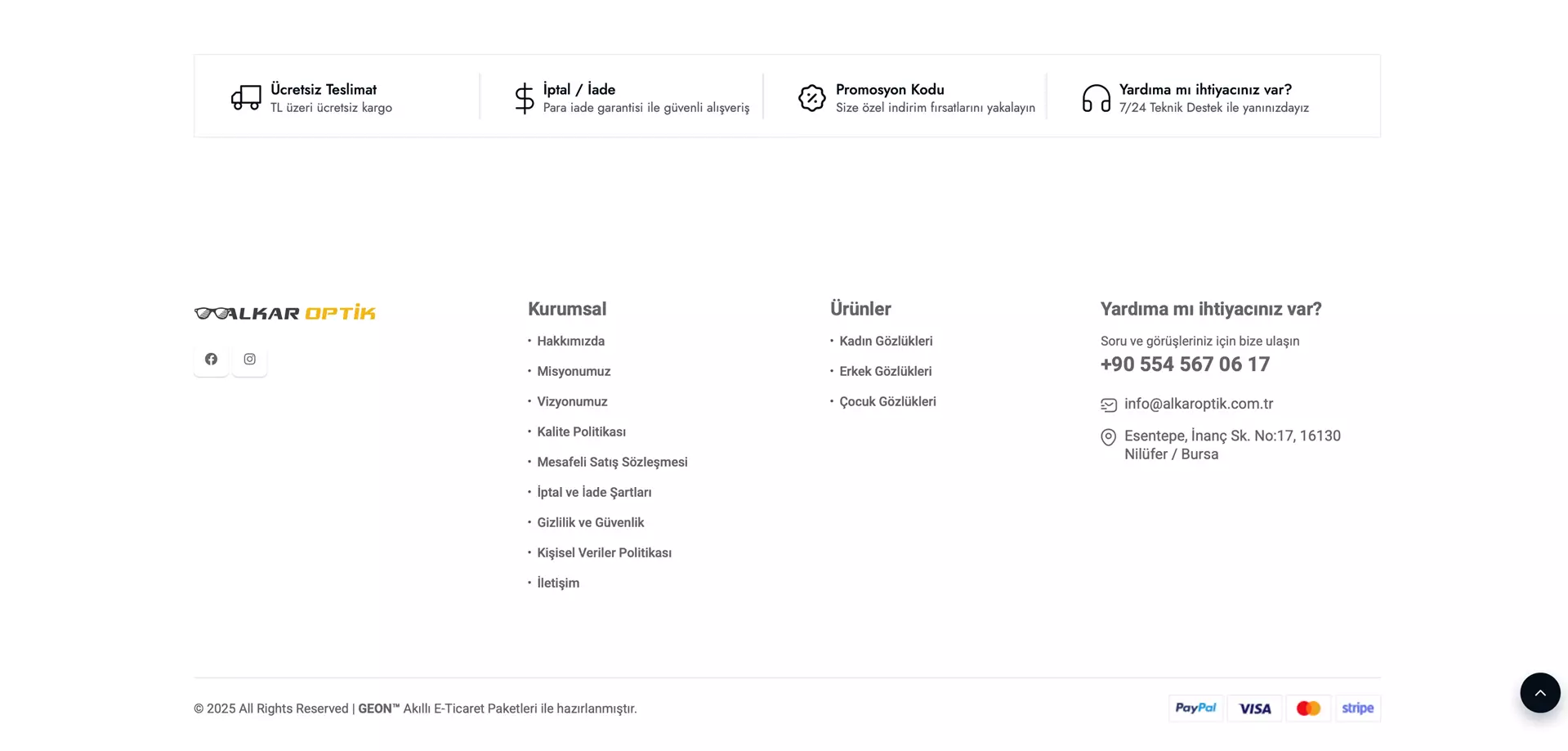Click the Stripe payment icon
Viewport: 1568px width, 751px height.
click(x=1357, y=708)
